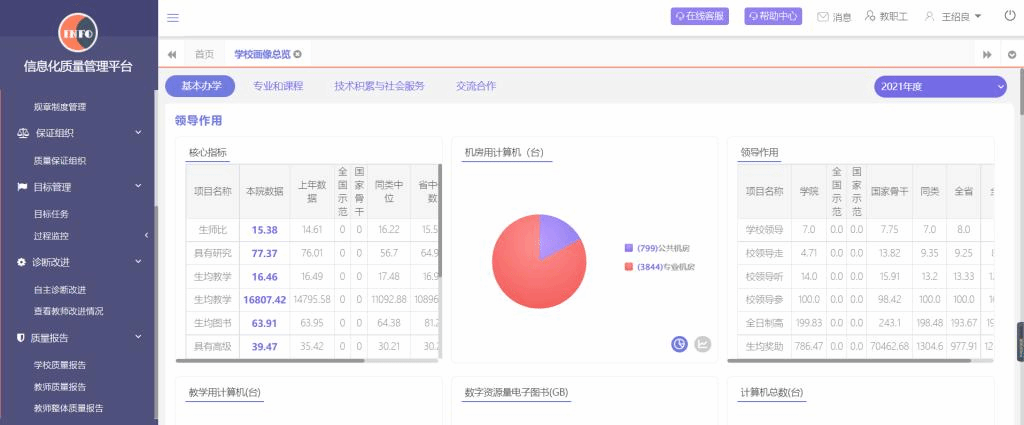
Task: Collapse the 质量报告 sidebar section
Action: pos(139,338)
